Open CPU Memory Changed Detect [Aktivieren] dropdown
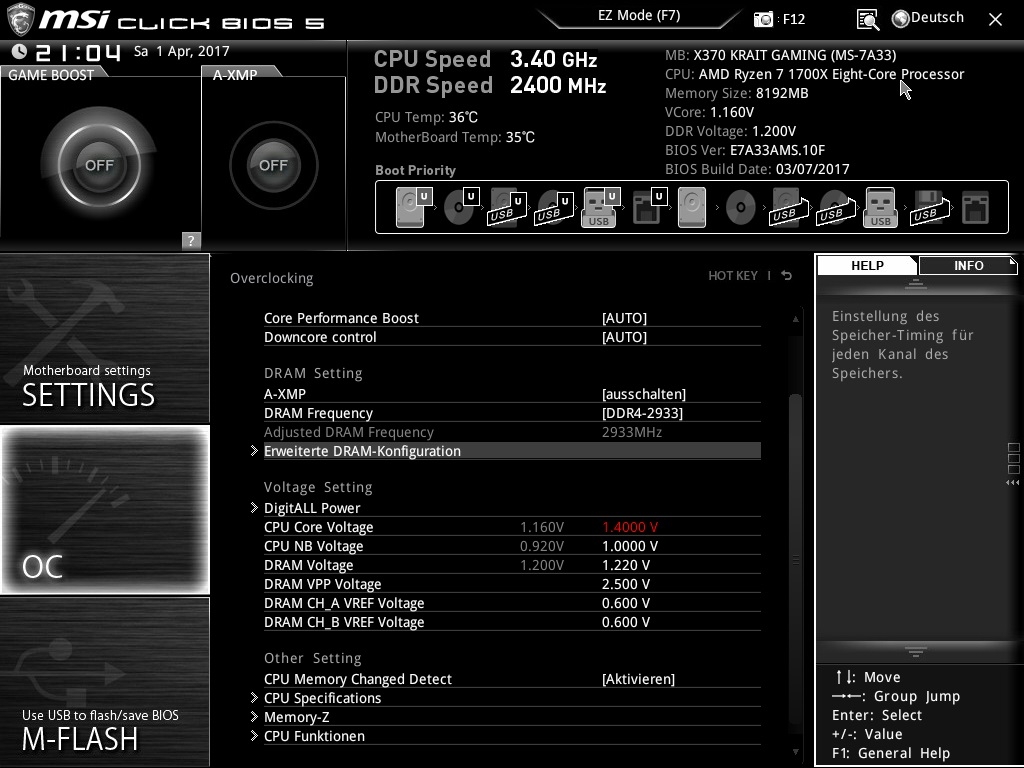Image resolution: width=1024 pixels, height=768 pixels. [x=638, y=679]
